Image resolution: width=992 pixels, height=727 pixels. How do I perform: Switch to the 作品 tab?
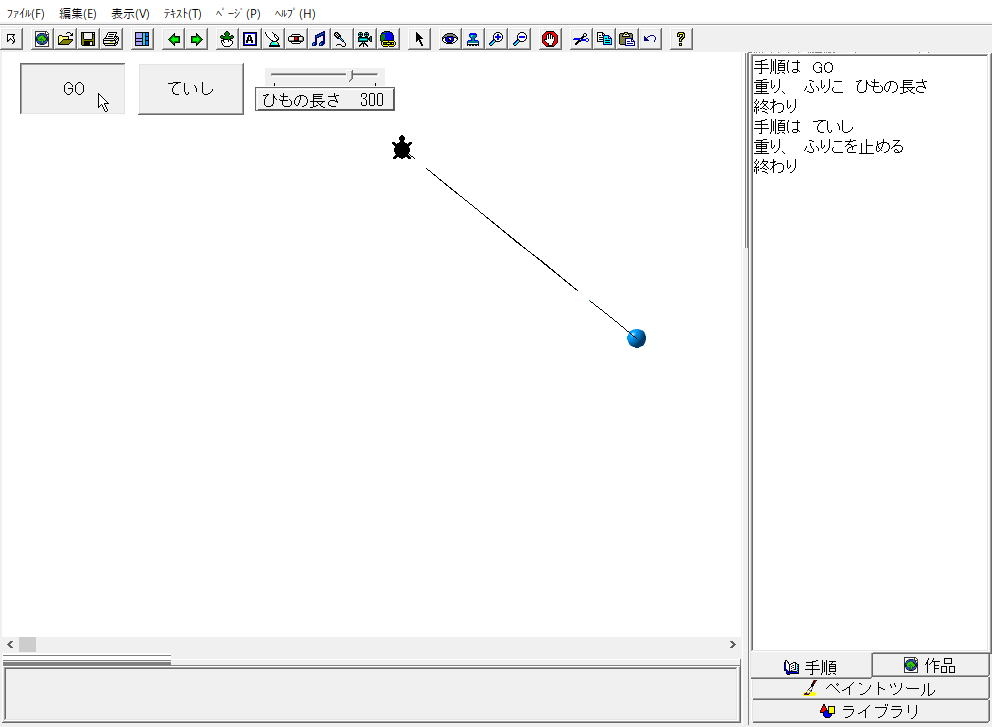(x=930, y=666)
